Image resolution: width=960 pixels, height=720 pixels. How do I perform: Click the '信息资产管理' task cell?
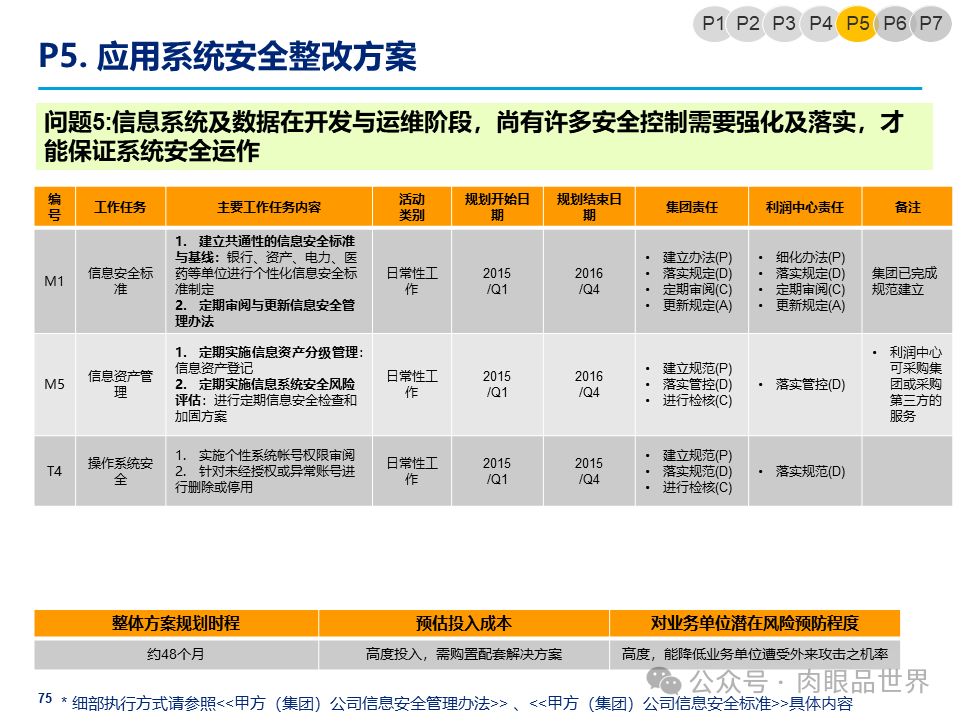coord(120,384)
